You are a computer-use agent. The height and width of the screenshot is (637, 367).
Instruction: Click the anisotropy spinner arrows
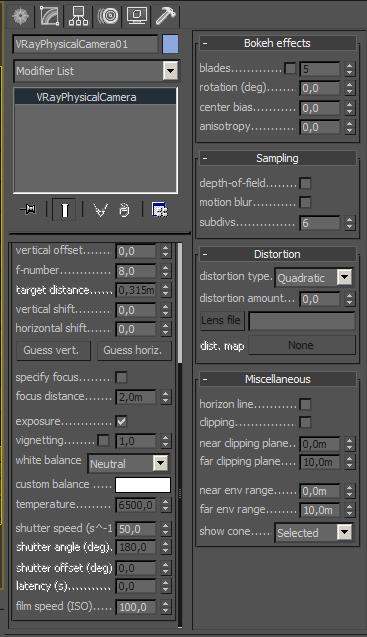pos(349,127)
